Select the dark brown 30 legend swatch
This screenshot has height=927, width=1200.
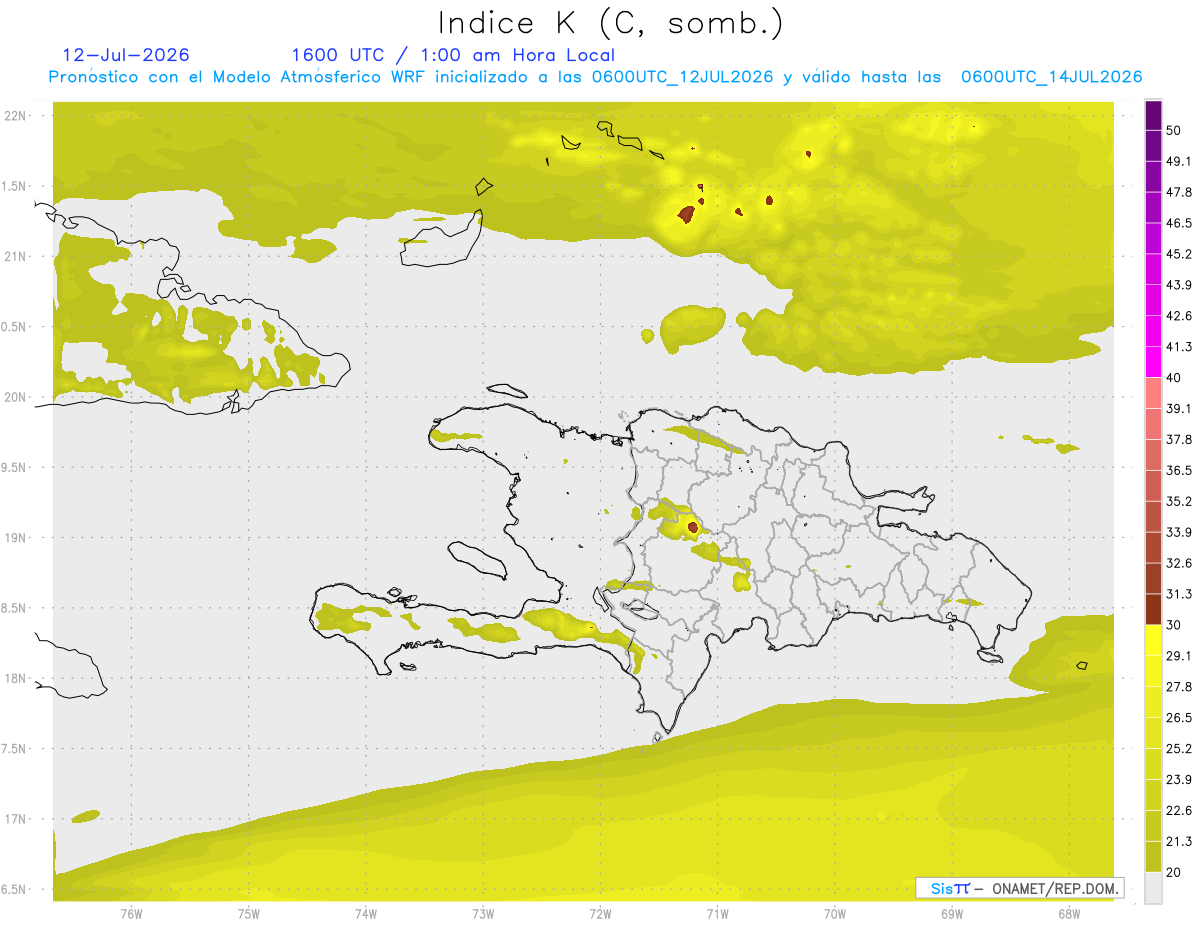[x=1153, y=610]
